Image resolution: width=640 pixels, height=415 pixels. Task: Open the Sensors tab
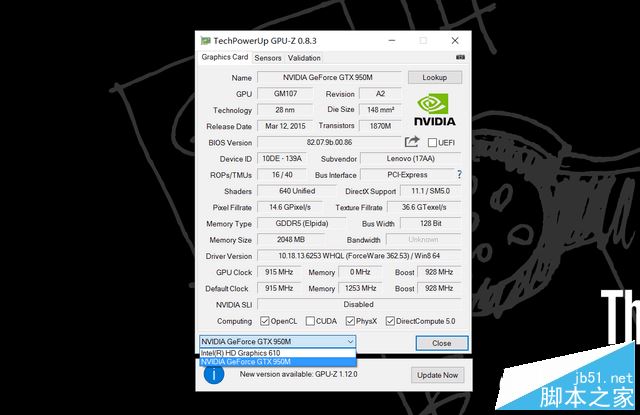coord(268,58)
